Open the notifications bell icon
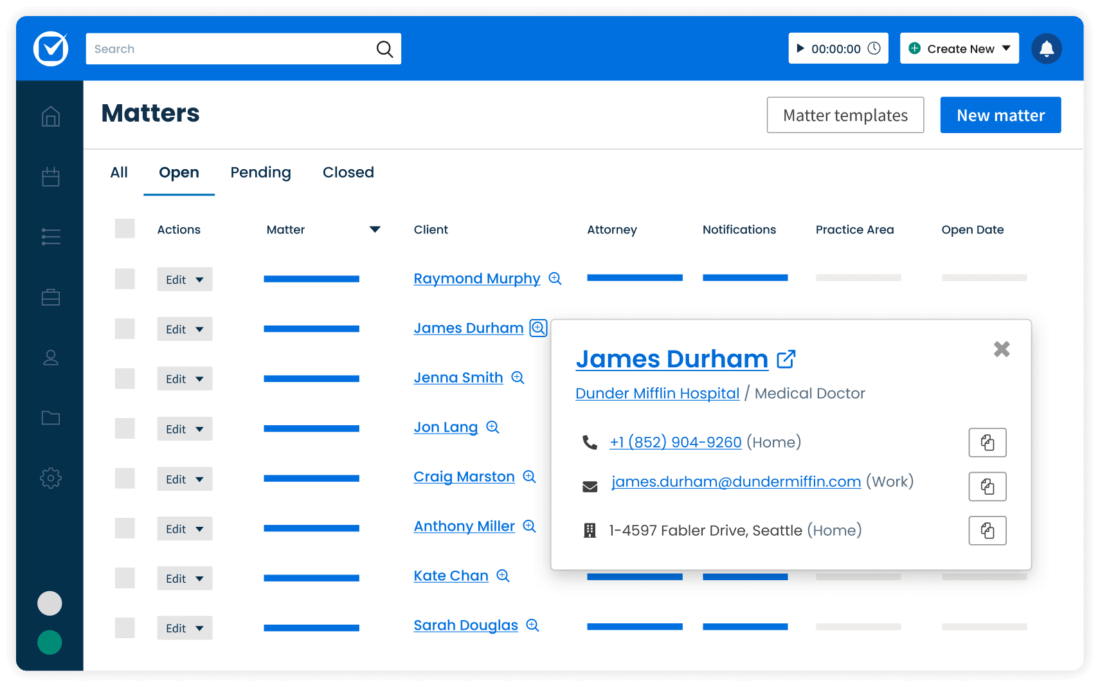This screenshot has width=1100, height=687. (x=1046, y=48)
